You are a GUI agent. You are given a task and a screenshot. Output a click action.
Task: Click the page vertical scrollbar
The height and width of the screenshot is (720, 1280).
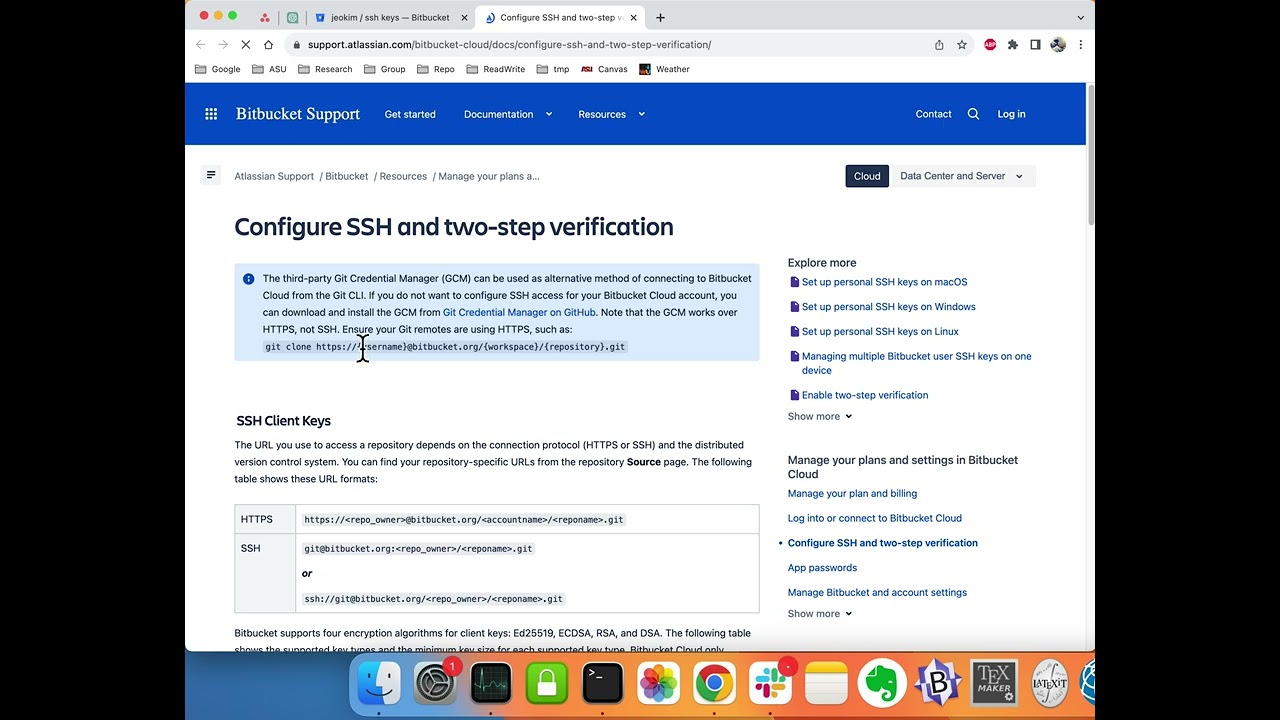tap(1090, 155)
